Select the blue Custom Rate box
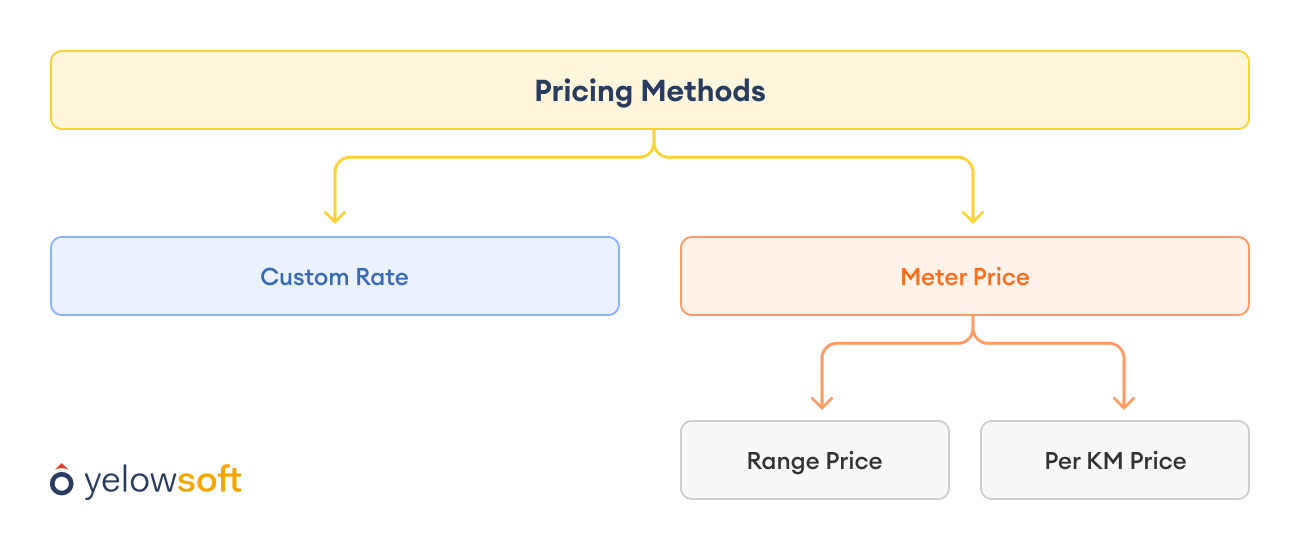This screenshot has height=549, width=1300. point(335,276)
